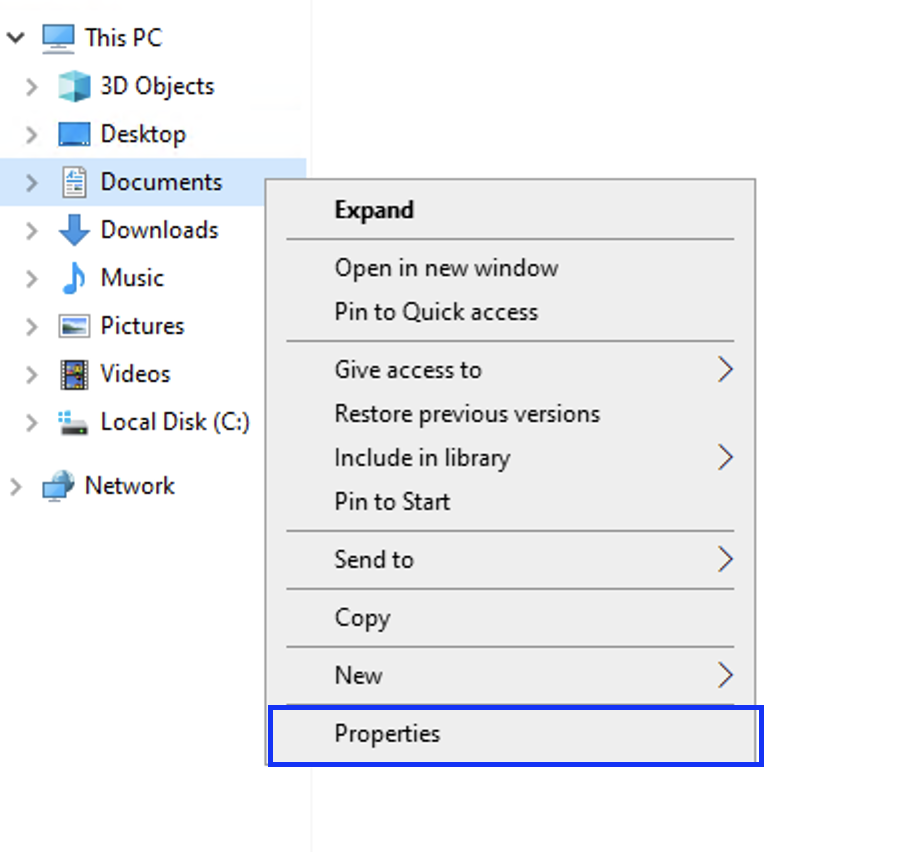Screen dimensions: 920x852
Task: Click Open in new window
Action: 446,268
